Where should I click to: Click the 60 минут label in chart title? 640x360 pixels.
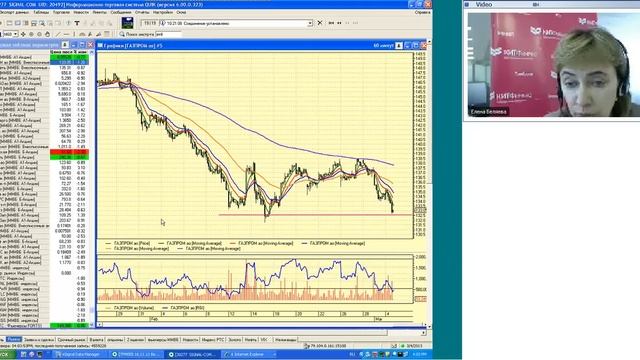[383, 46]
